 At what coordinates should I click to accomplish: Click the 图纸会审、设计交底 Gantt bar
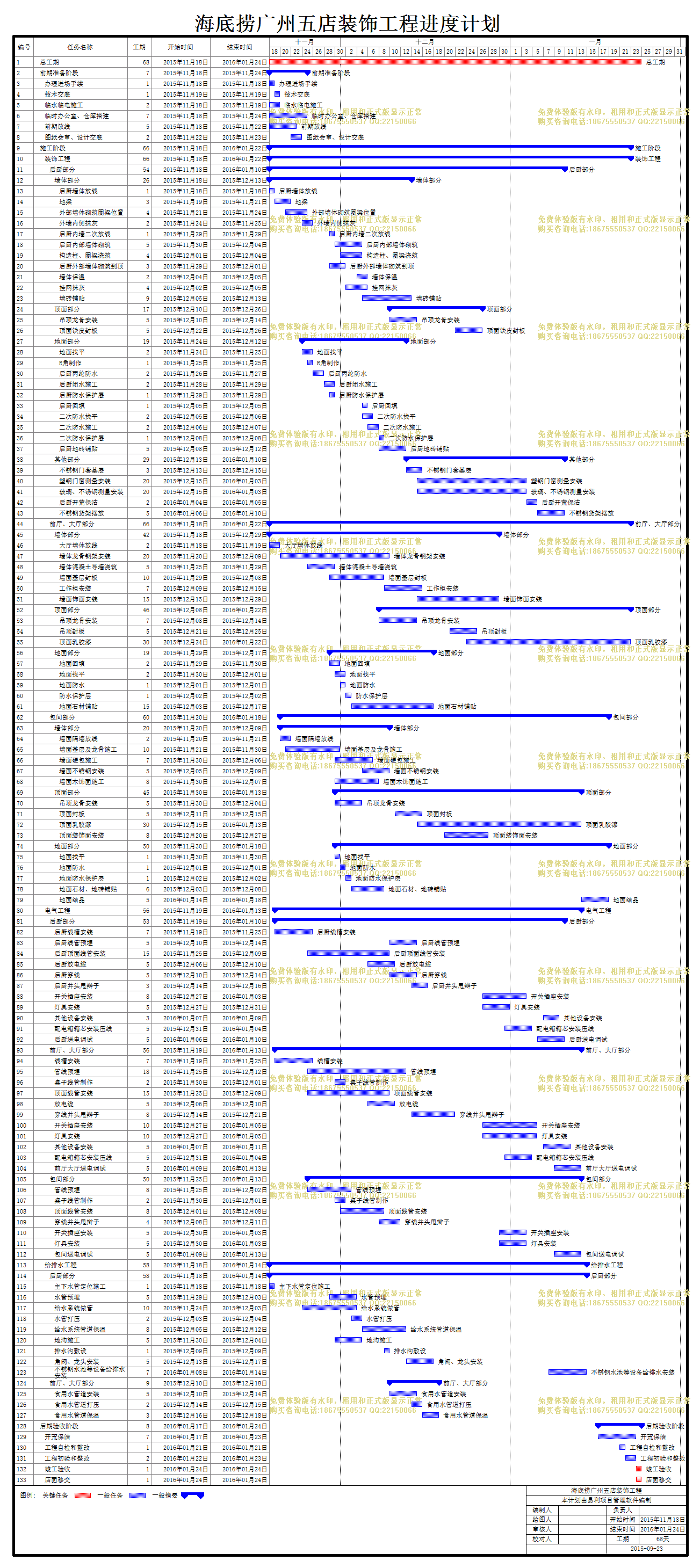296,137
